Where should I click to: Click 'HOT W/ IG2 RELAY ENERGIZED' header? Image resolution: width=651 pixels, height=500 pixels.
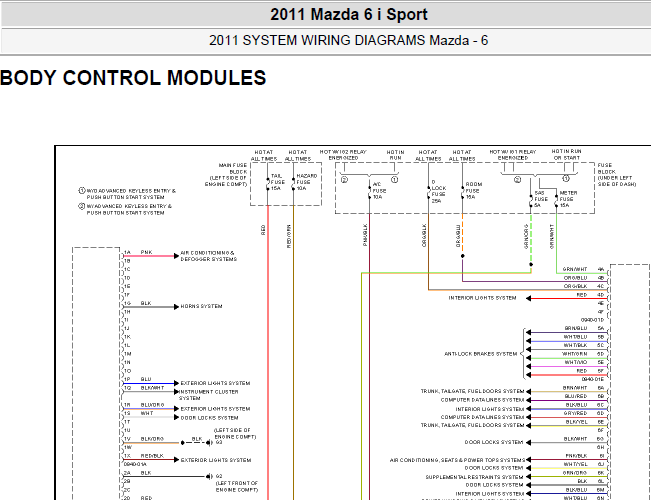pos(343,155)
